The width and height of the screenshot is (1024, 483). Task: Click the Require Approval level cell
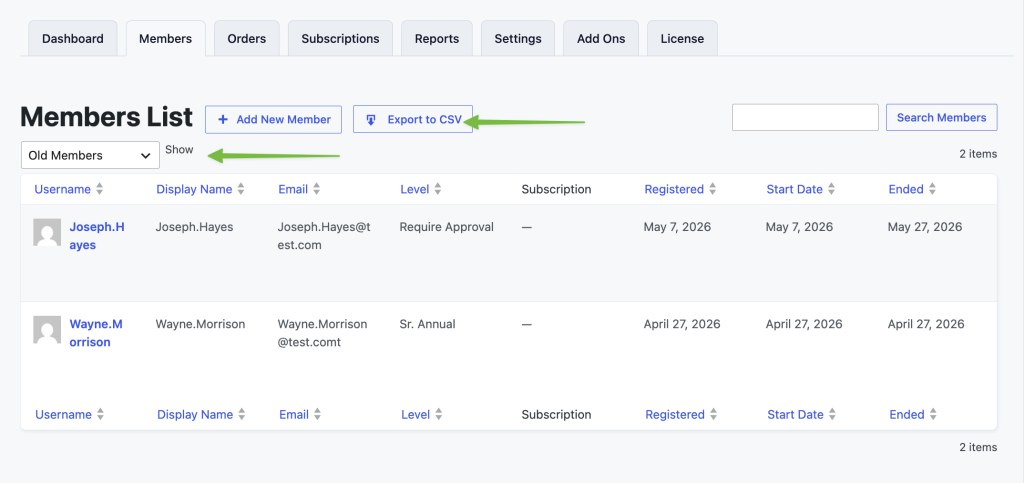click(447, 227)
